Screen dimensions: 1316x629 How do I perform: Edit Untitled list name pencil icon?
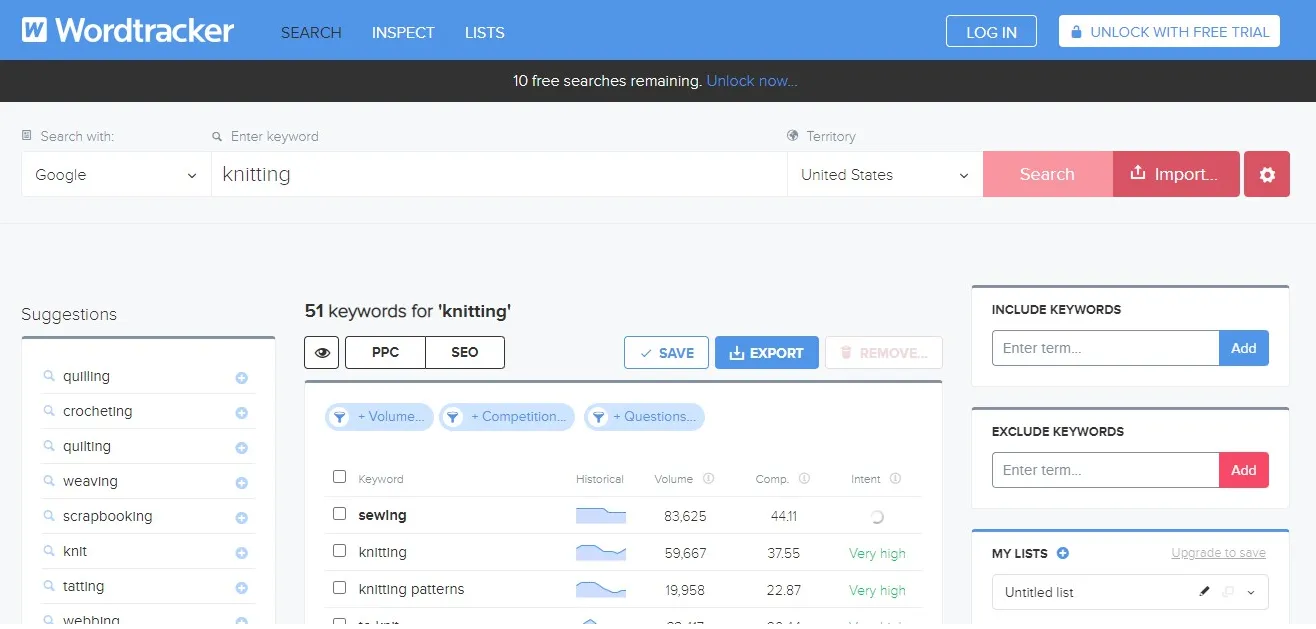tap(1205, 592)
